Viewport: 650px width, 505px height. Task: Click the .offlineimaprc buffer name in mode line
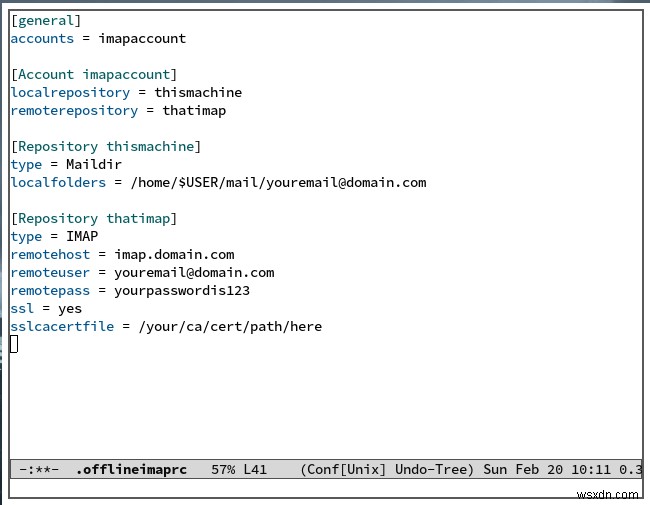click(131, 469)
